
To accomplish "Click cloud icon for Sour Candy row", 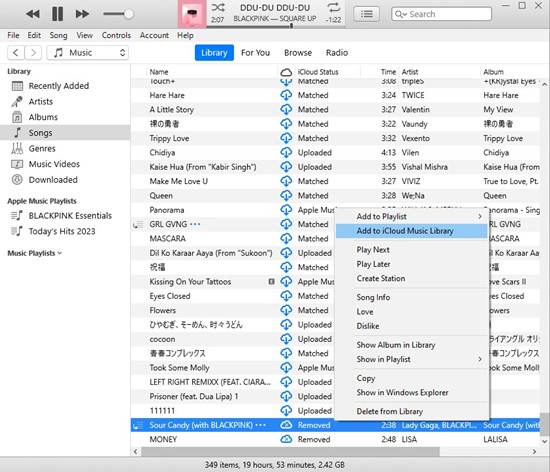I will click(x=286, y=425).
